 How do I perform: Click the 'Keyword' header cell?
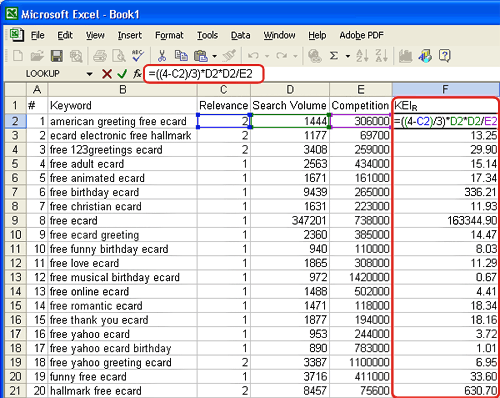point(123,106)
